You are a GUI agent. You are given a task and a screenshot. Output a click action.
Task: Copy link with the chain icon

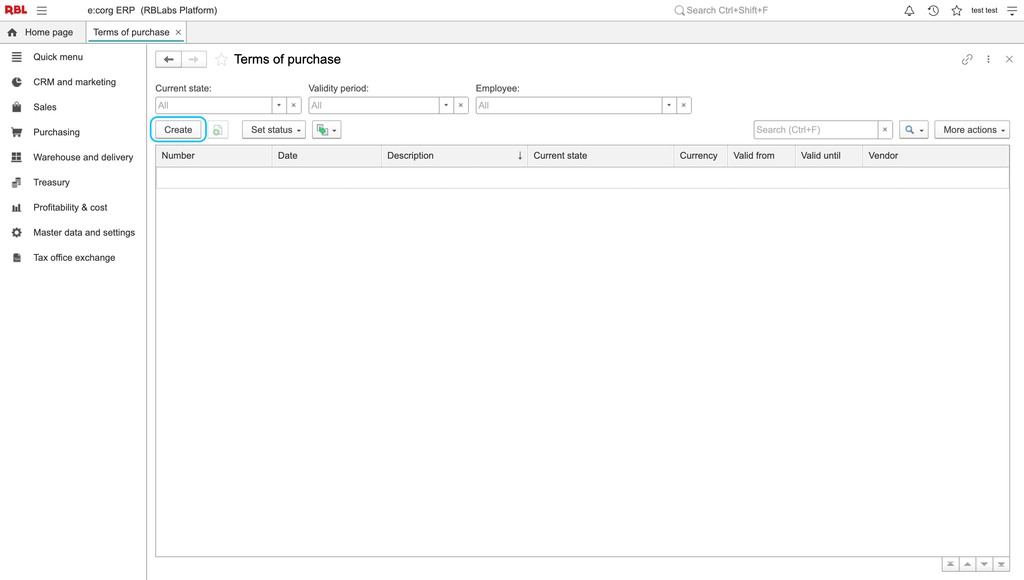click(x=967, y=59)
